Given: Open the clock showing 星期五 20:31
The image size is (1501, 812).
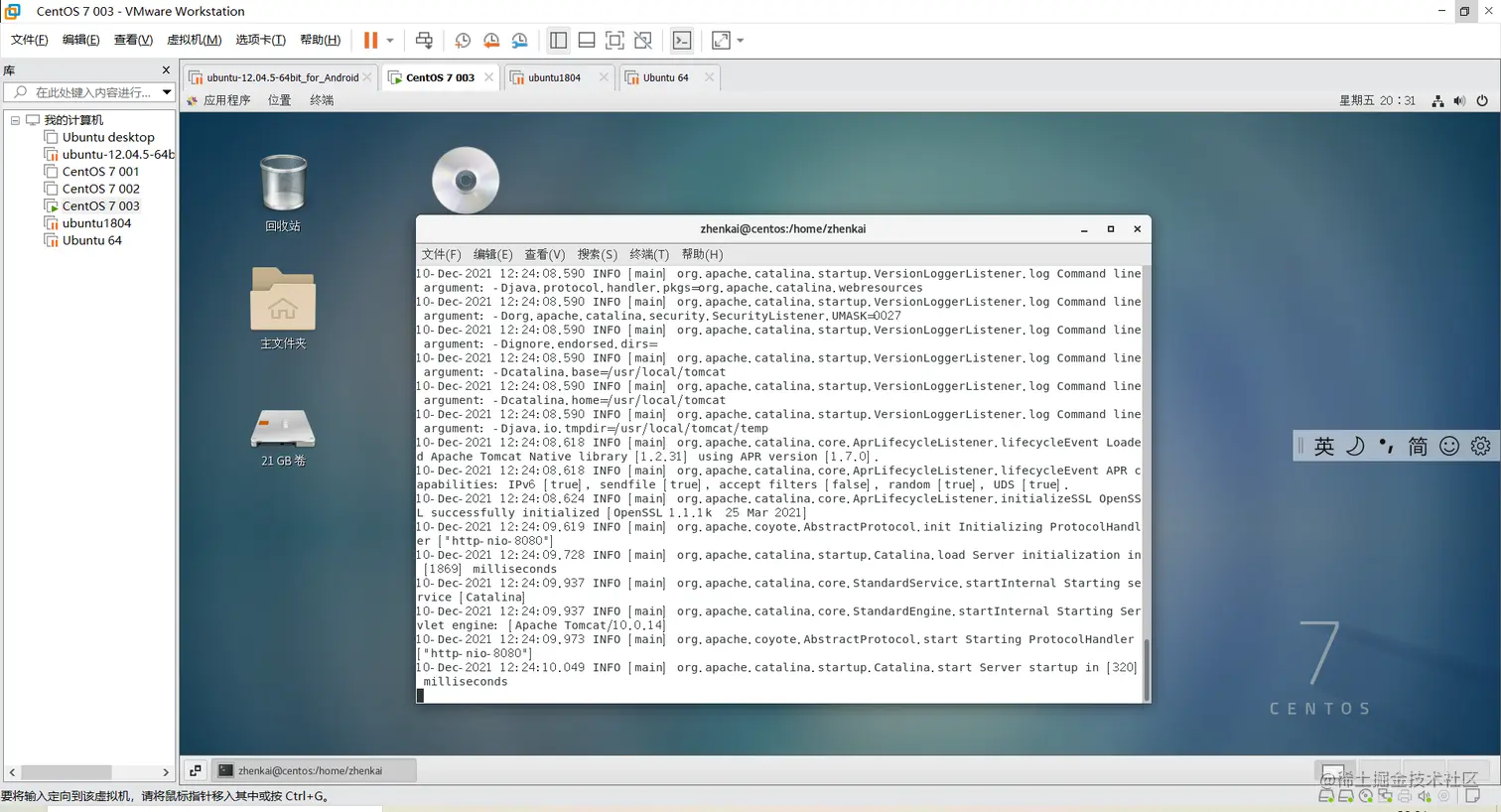Looking at the screenshot, I should [1377, 100].
